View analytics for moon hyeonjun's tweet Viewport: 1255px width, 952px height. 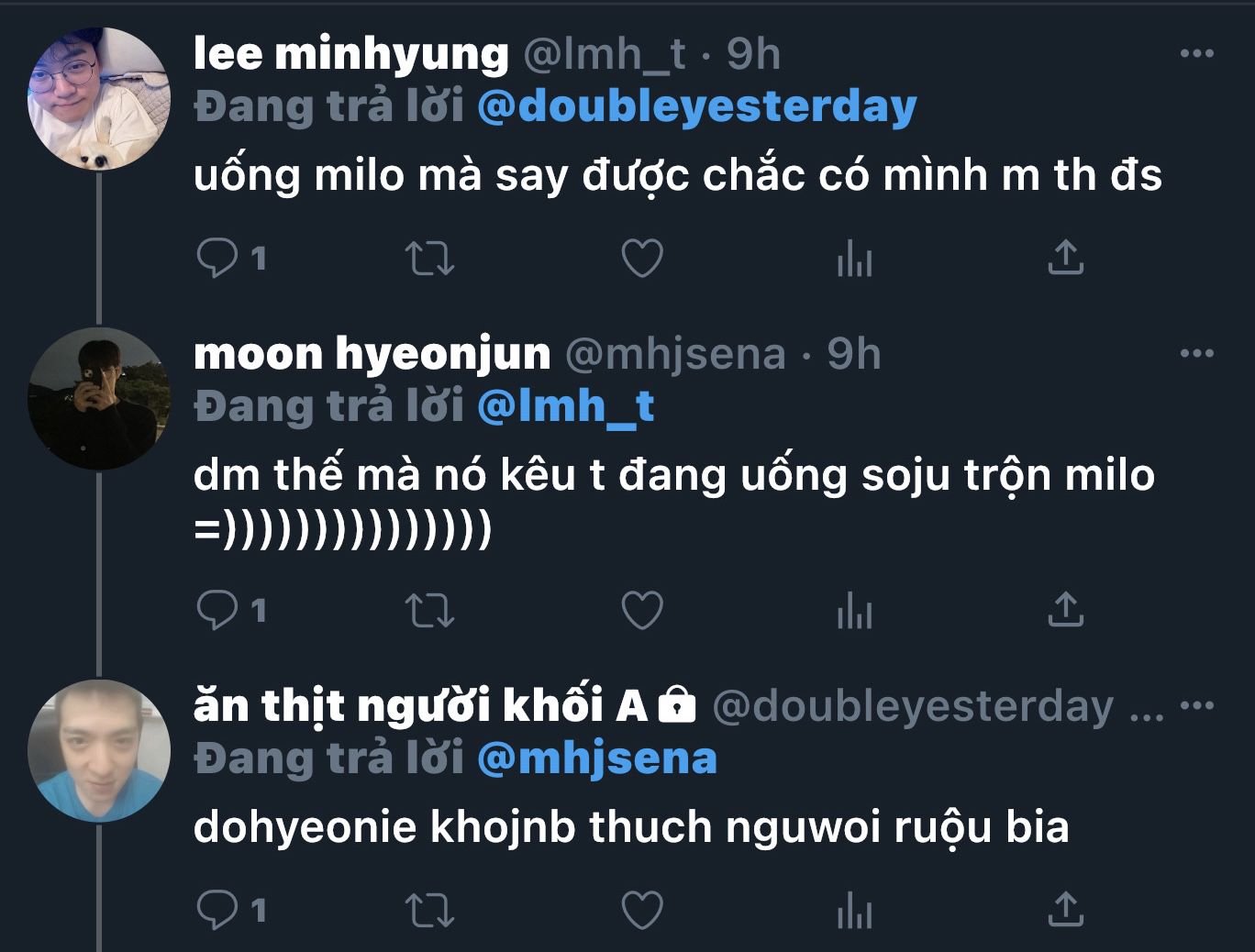(854, 610)
